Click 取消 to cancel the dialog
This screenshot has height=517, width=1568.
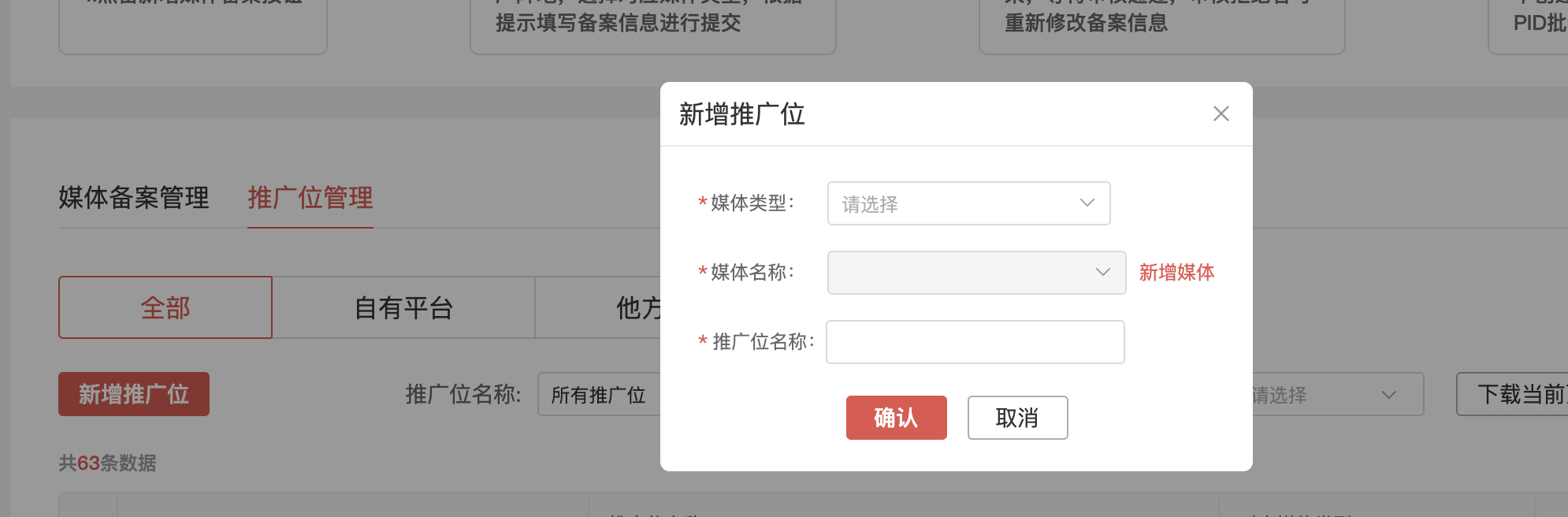1017,418
